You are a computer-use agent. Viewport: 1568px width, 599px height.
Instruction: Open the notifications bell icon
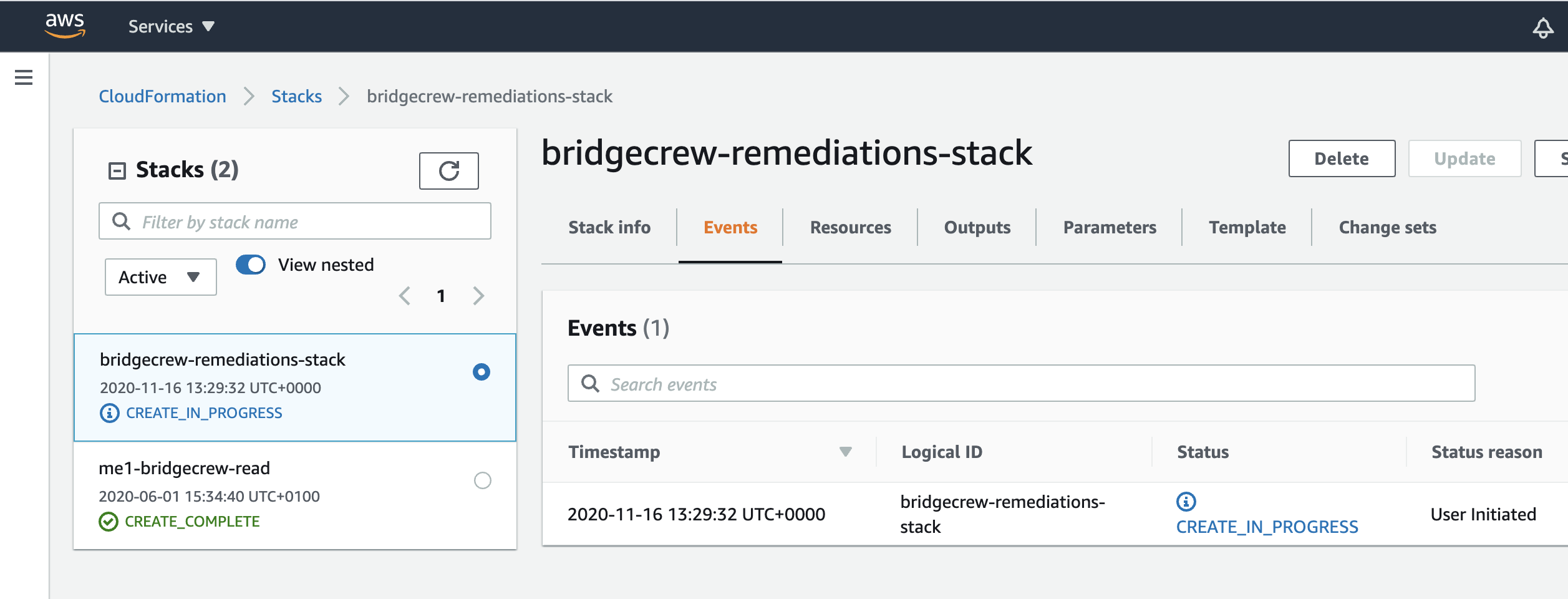pyautogui.click(x=1543, y=27)
